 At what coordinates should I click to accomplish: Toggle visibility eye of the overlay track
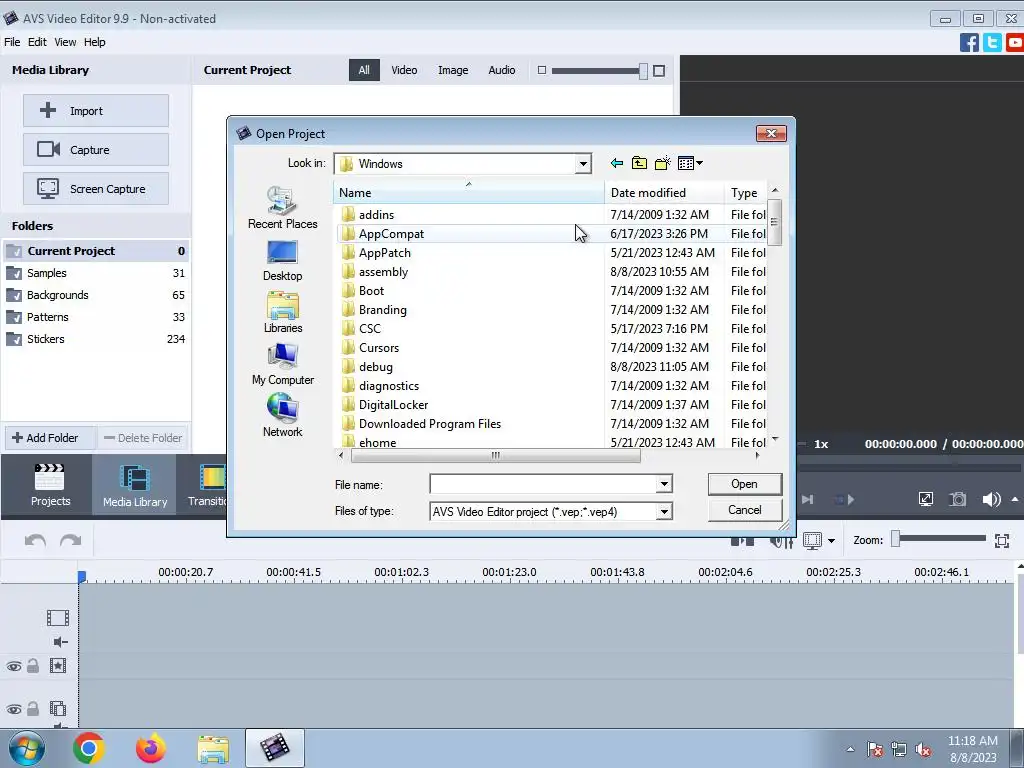click(x=14, y=709)
